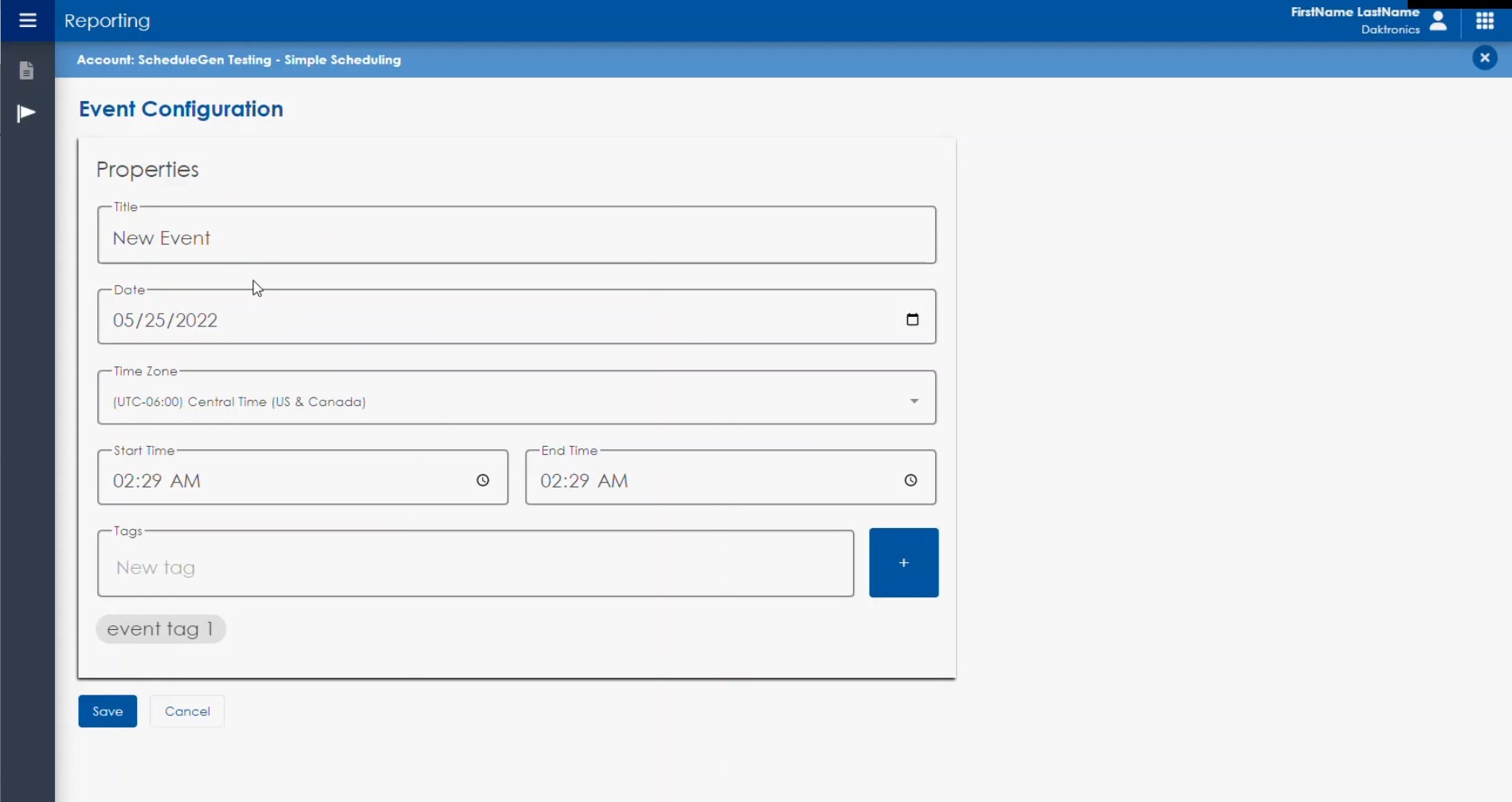Open the Daktronics apps grid icon

1485,21
